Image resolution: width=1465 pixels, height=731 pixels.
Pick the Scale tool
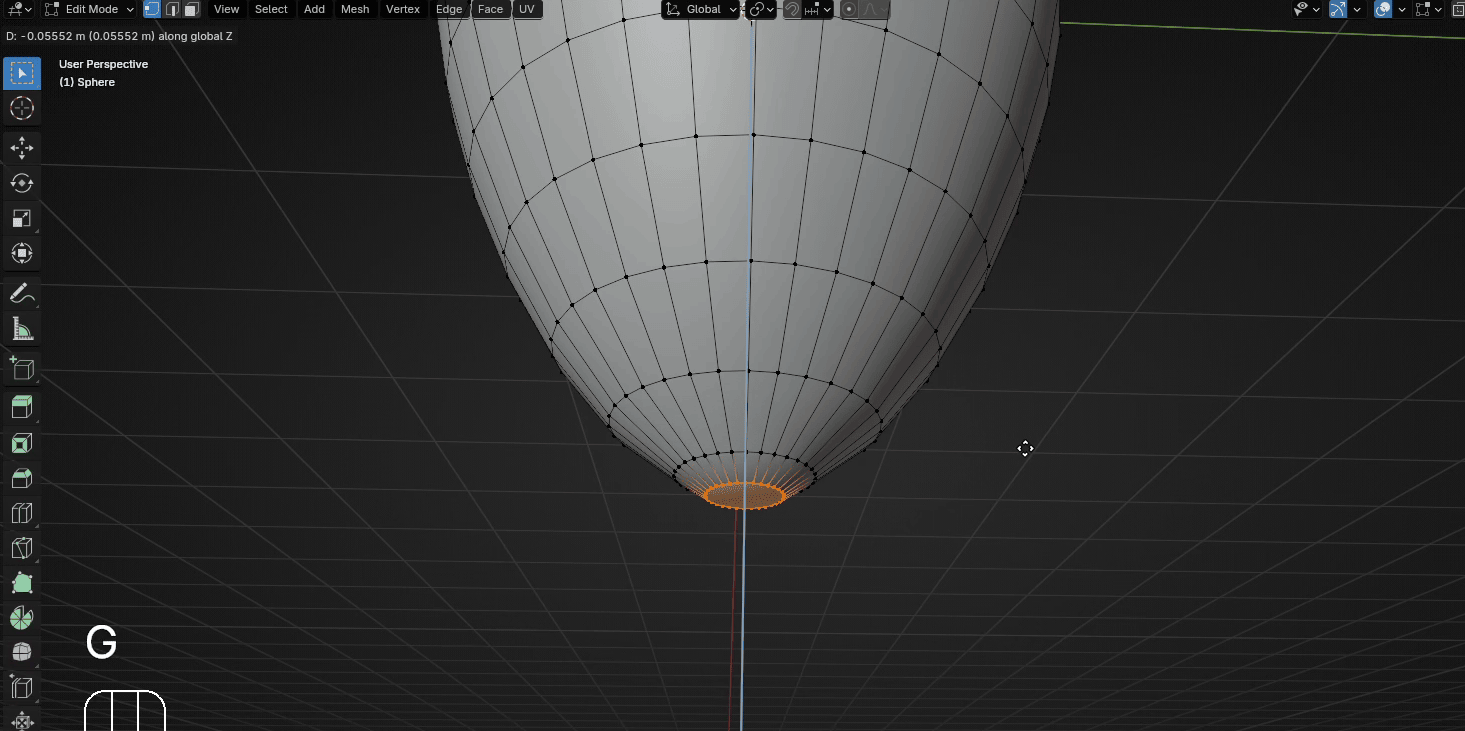tap(21, 218)
